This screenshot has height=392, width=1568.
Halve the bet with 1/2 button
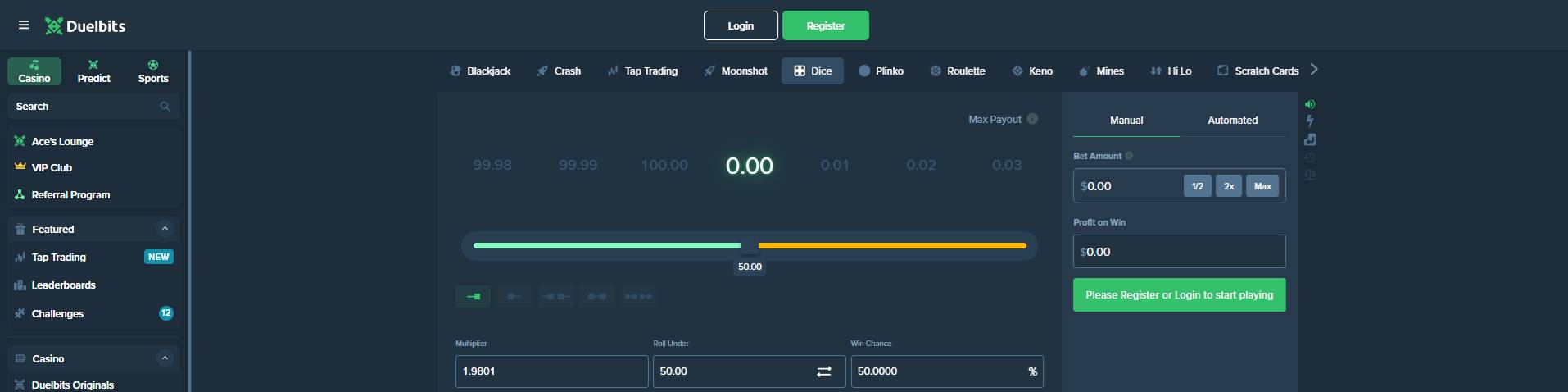point(1198,186)
